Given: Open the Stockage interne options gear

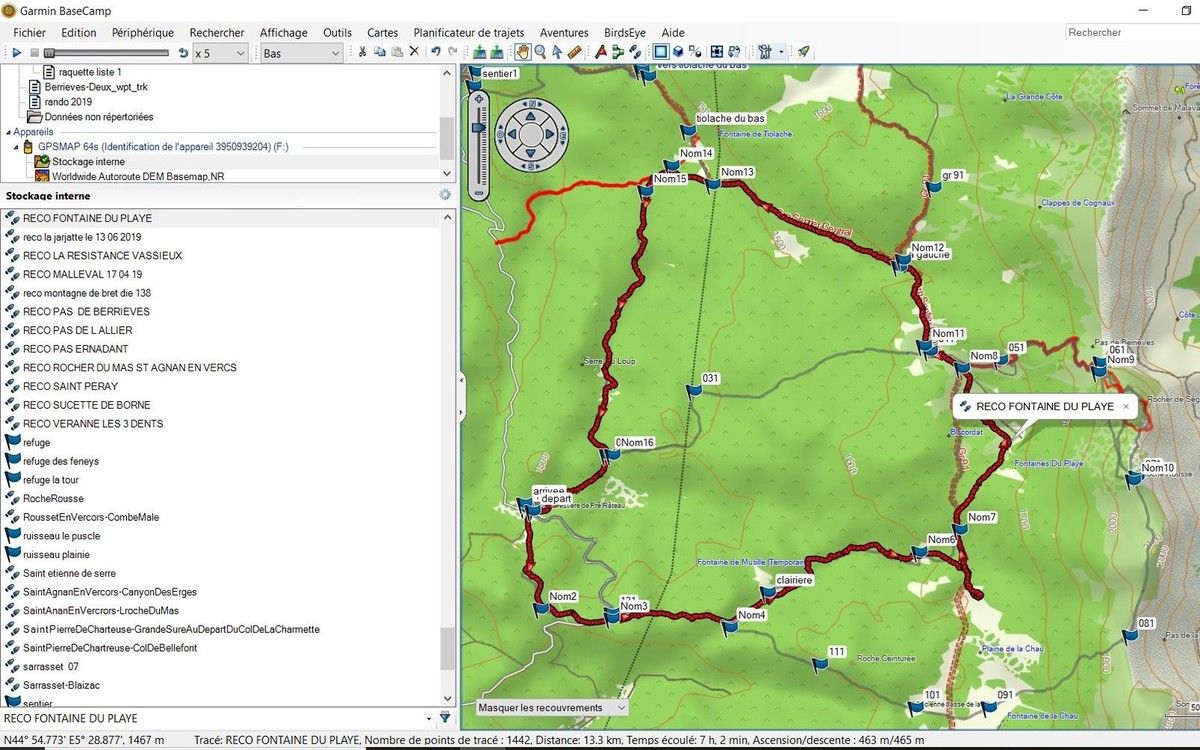Looking at the screenshot, I should tap(445, 195).
